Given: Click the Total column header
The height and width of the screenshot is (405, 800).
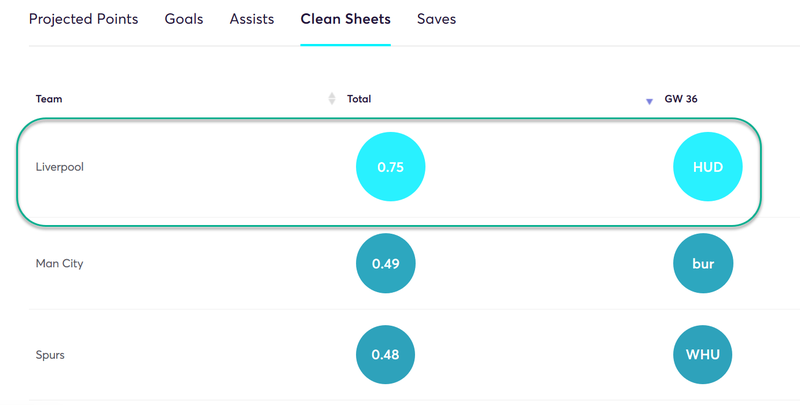Looking at the screenshot, I should pyautogui.click(x=359, y=99).
